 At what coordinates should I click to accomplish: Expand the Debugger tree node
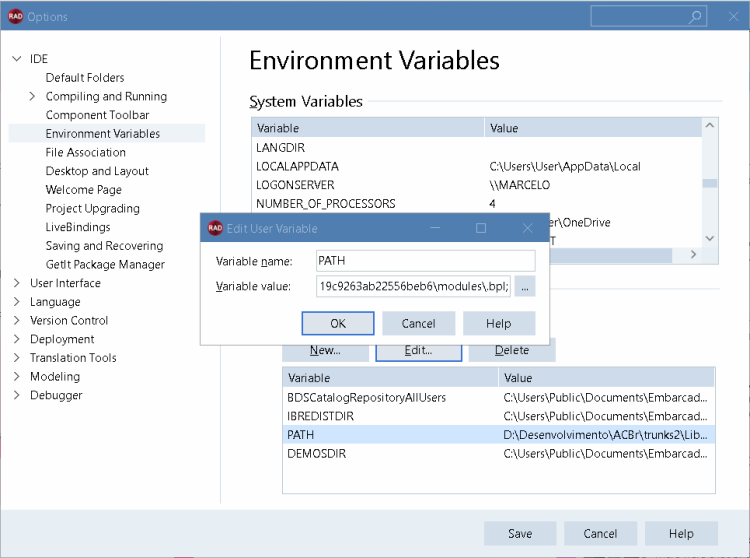point(17,395)
